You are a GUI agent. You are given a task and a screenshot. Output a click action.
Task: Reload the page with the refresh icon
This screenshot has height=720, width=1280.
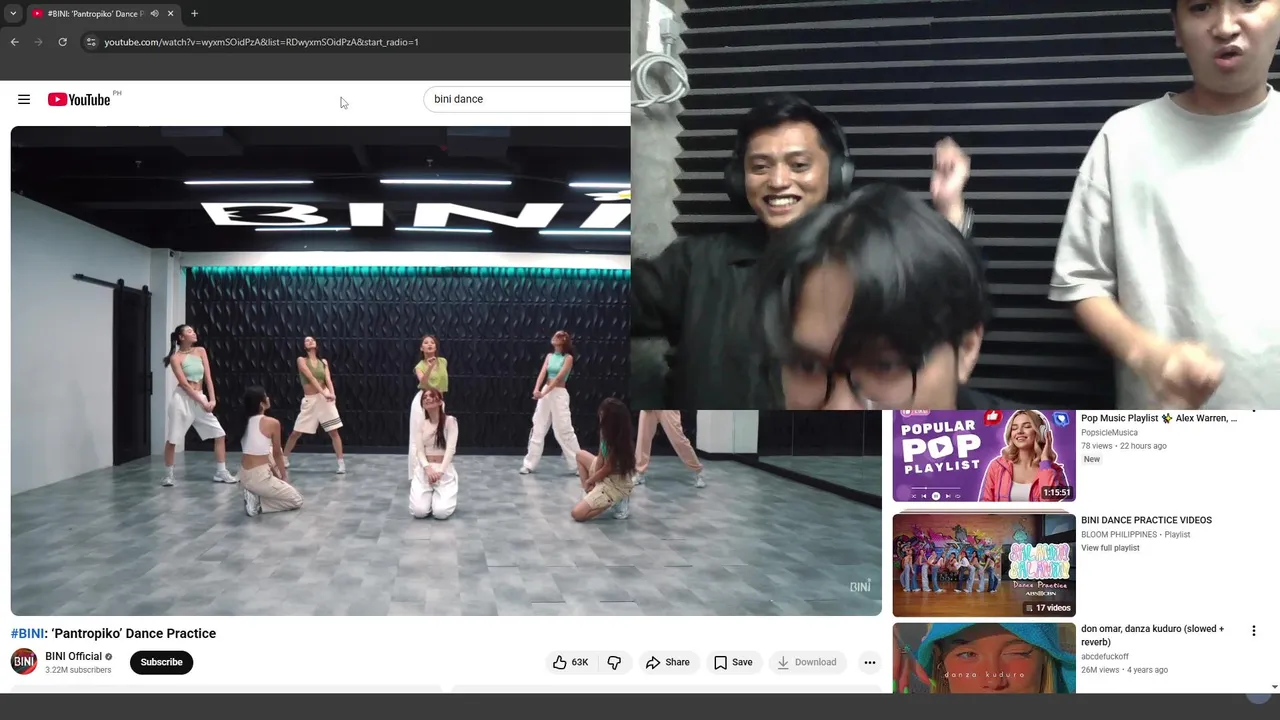(x=62, y=42)
